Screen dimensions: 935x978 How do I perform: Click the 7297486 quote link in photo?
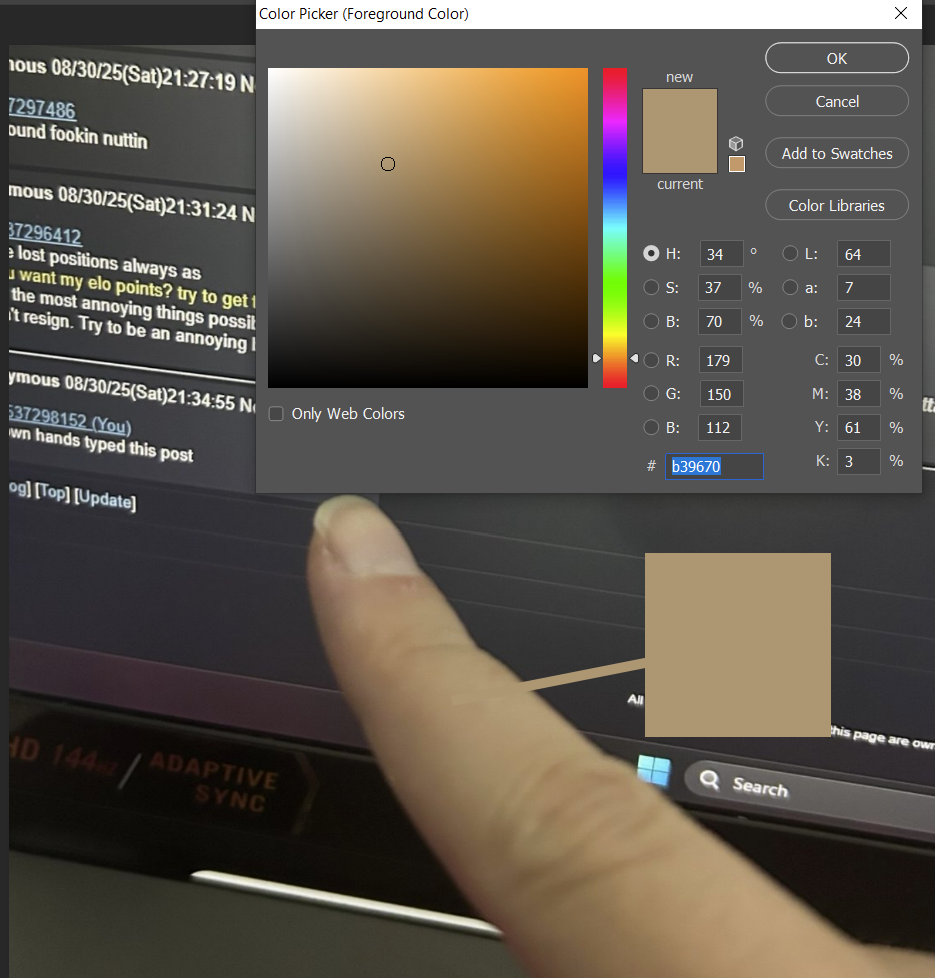coord(42,109)
